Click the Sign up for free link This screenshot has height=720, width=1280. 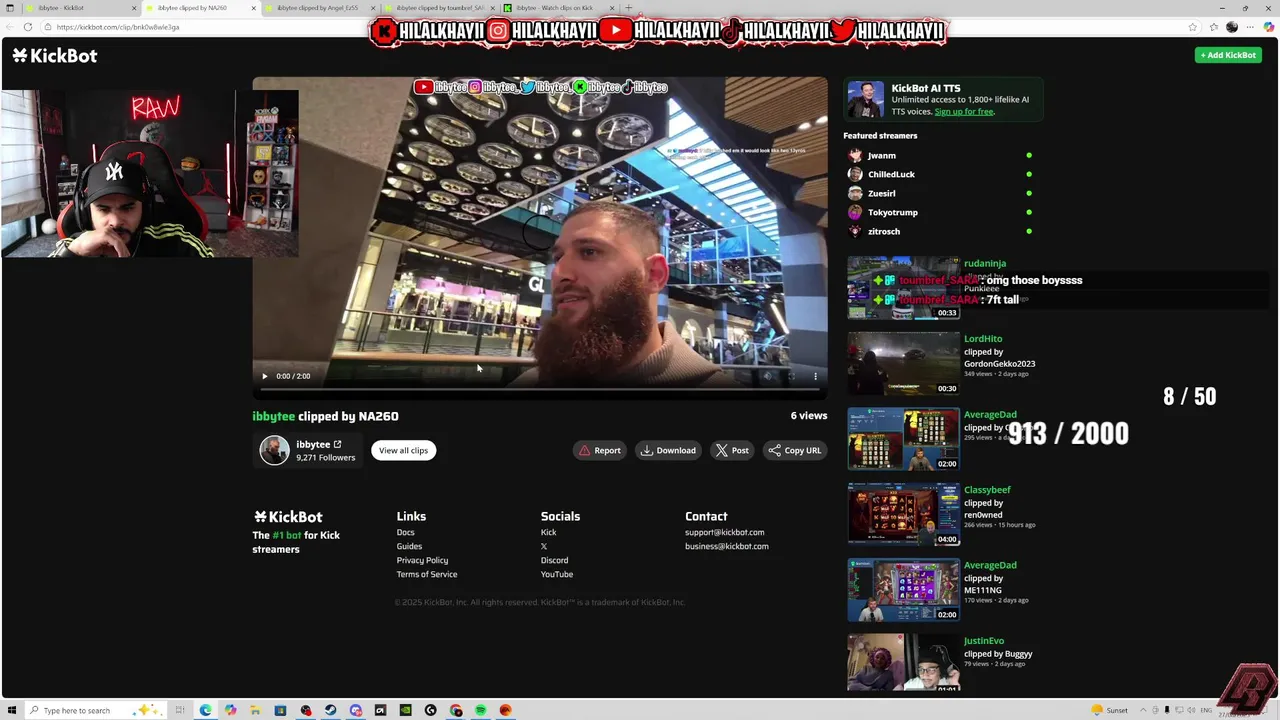pos(964,111)
